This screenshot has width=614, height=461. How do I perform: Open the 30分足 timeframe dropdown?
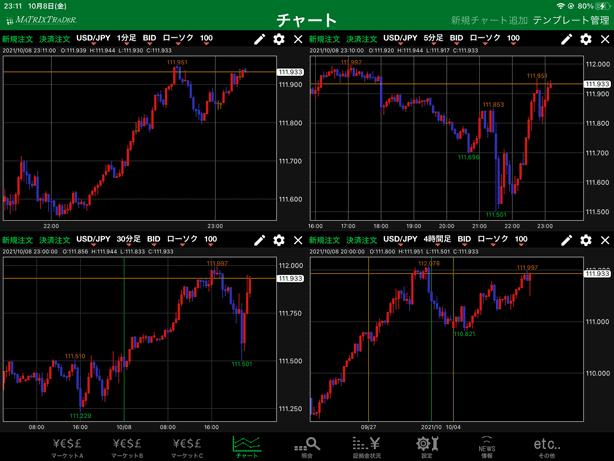[128, 239]
